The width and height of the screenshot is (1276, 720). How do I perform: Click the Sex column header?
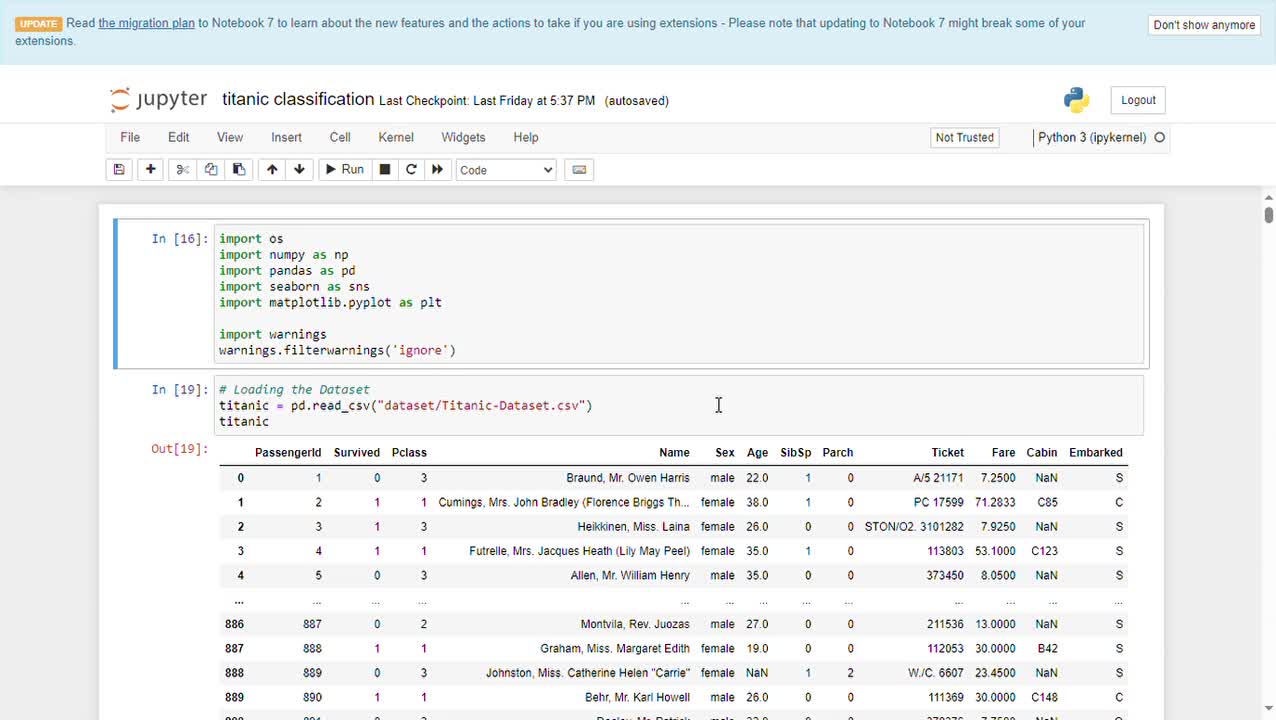point(725,453)
